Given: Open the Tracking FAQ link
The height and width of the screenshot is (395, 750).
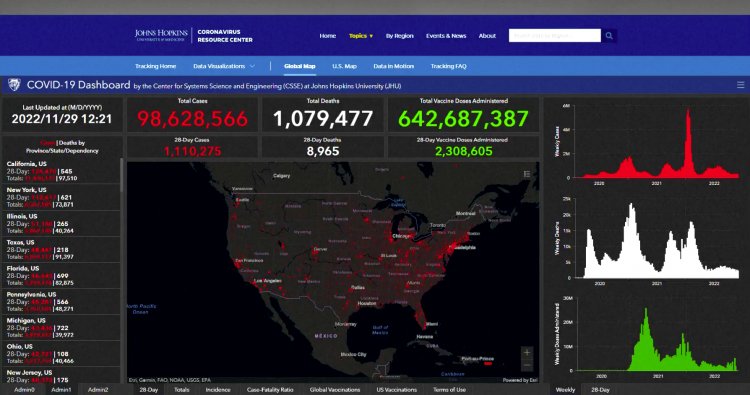Looking at the screenshot, I should pyautogui.click(x=448, y=66).
